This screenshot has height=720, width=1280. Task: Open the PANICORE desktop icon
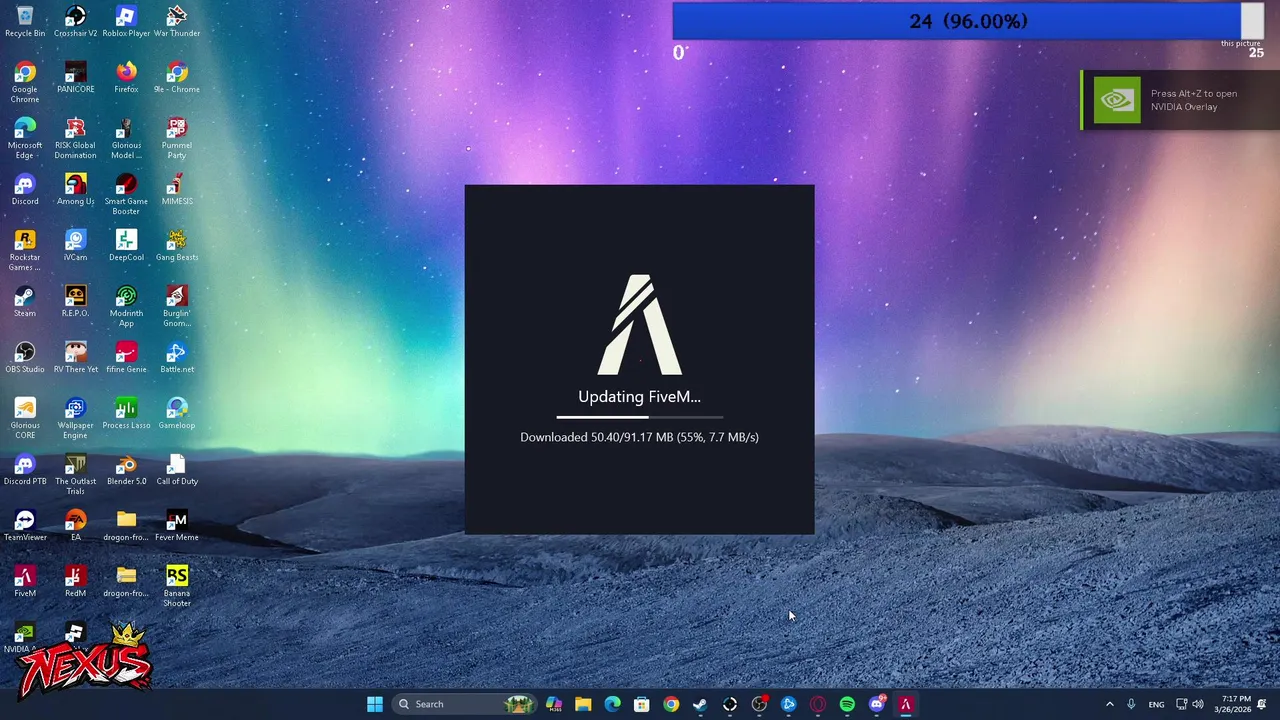pyautogui.click(x=75, y=77)
